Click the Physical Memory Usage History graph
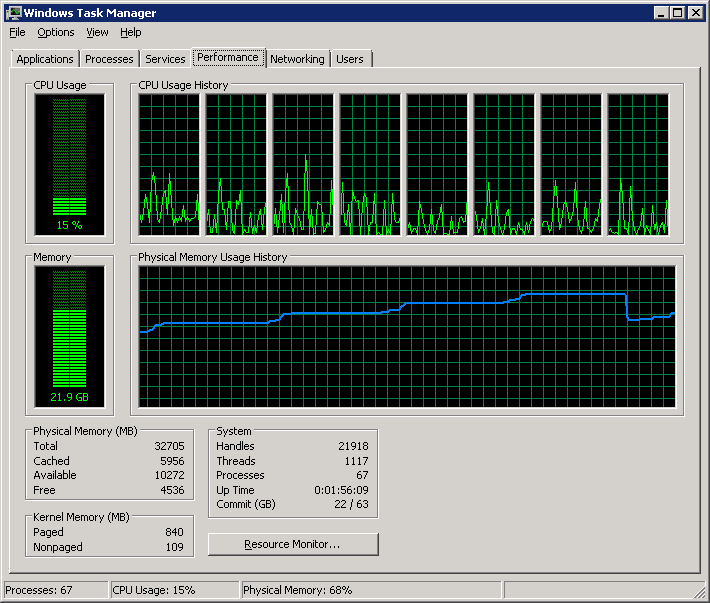 pos(407,337)
